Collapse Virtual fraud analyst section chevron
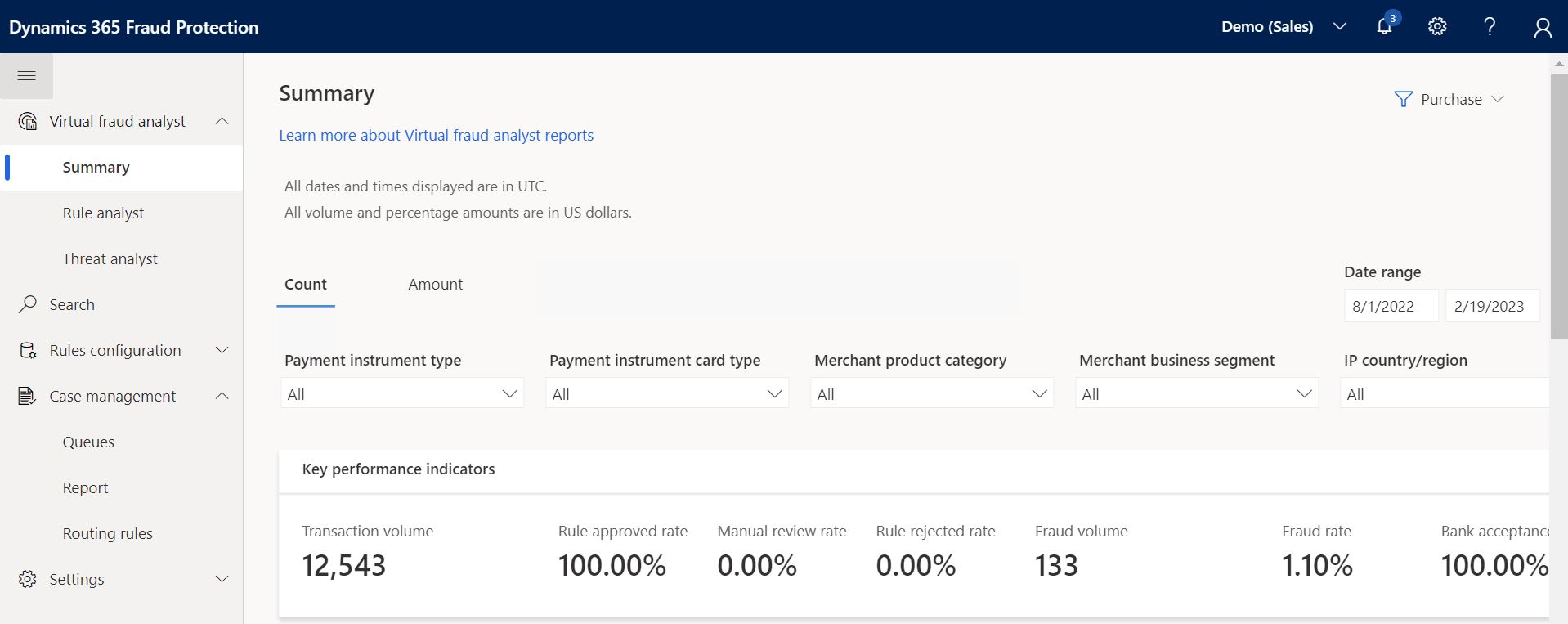This screenshot has width=1568, height=624. coord(222,121)
